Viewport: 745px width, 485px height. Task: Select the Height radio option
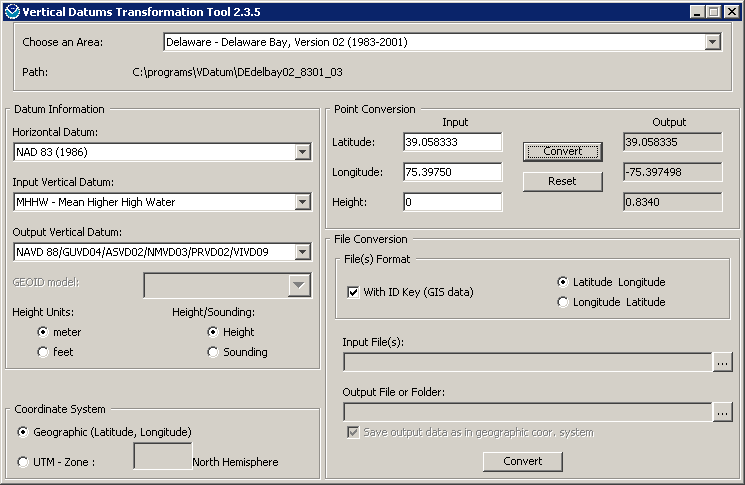point(213,332)
